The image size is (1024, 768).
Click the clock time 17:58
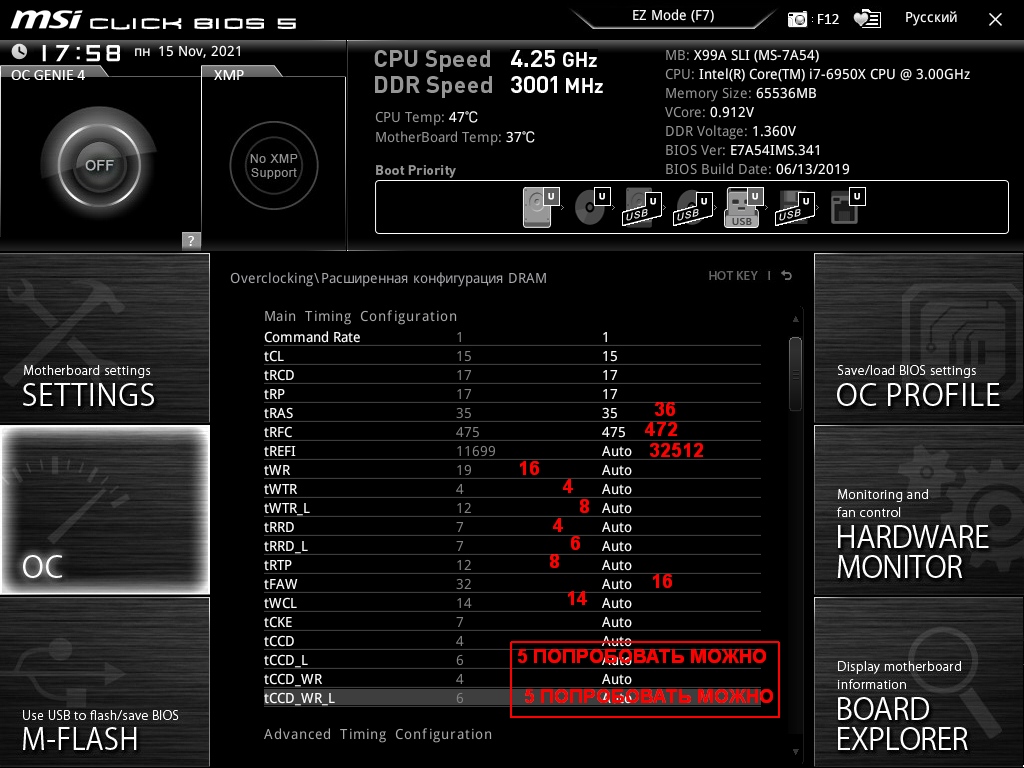(80, 52)
